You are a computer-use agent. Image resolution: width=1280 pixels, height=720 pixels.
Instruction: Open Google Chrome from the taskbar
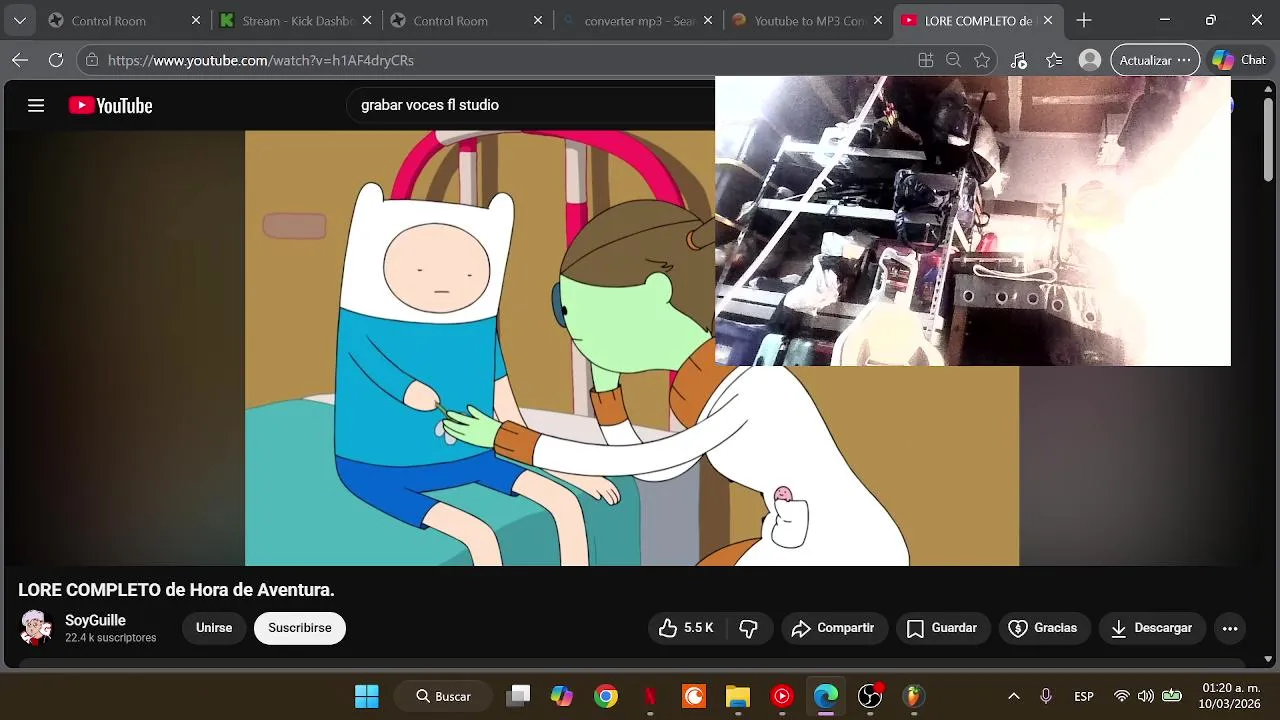tap(606, 696)
